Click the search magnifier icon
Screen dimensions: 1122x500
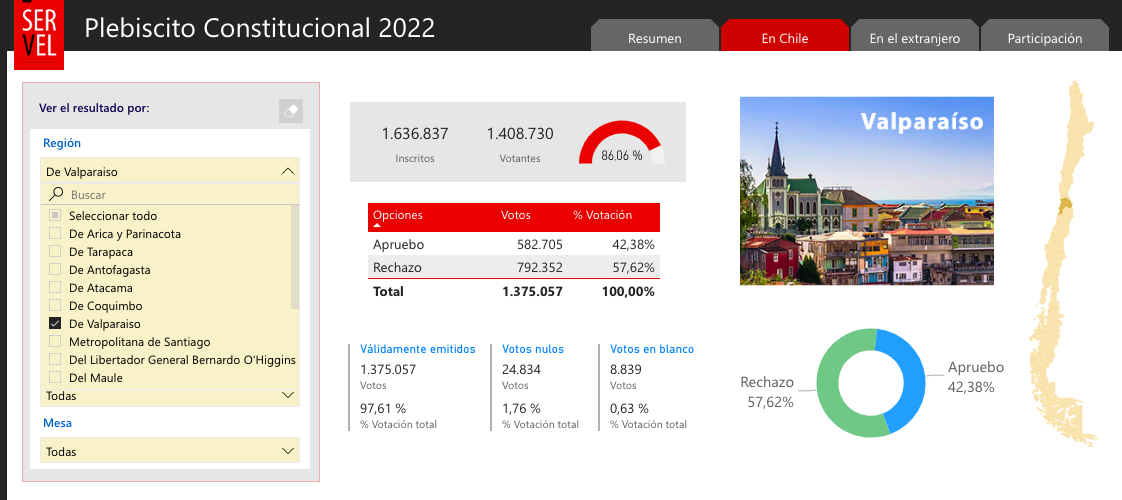[57, 194]
